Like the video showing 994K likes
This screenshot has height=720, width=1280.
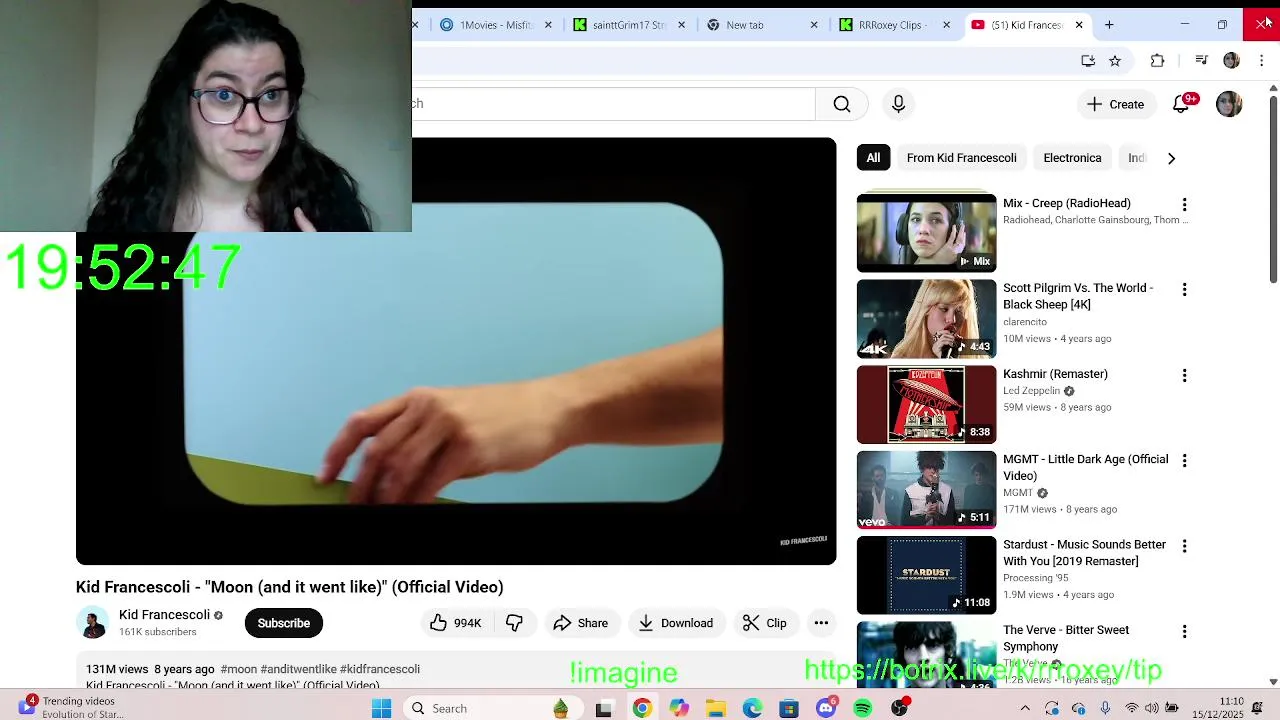(x=456, y=623)
